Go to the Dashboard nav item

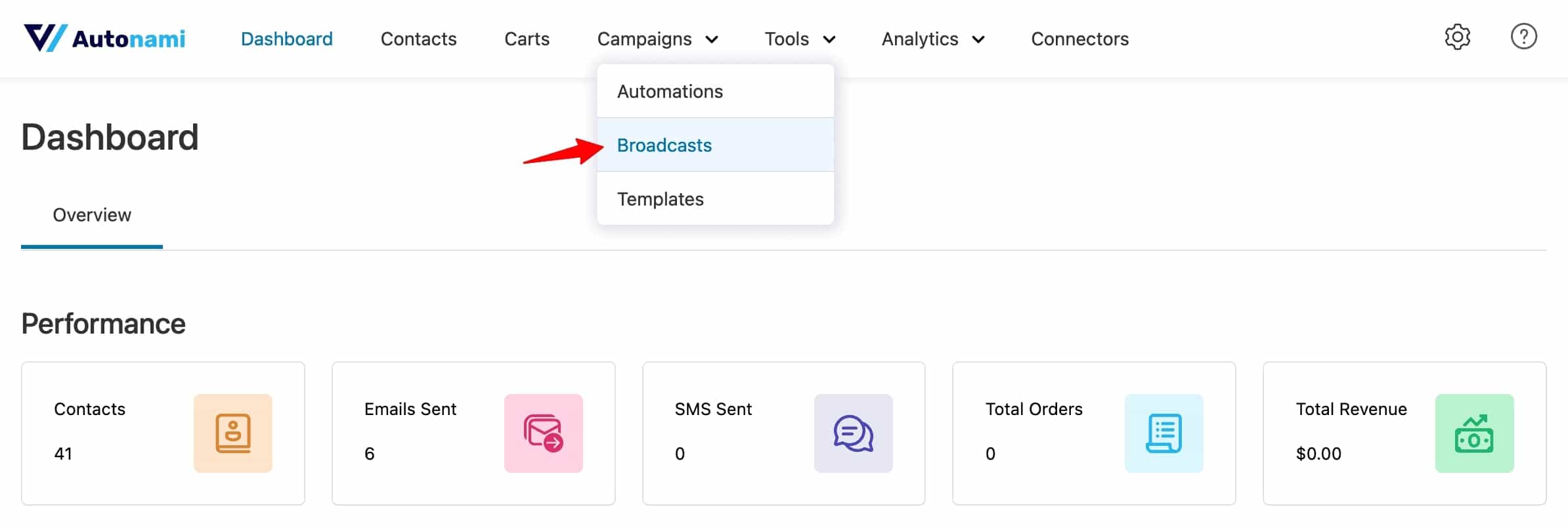pyautogui.click(x=287, y=39)
